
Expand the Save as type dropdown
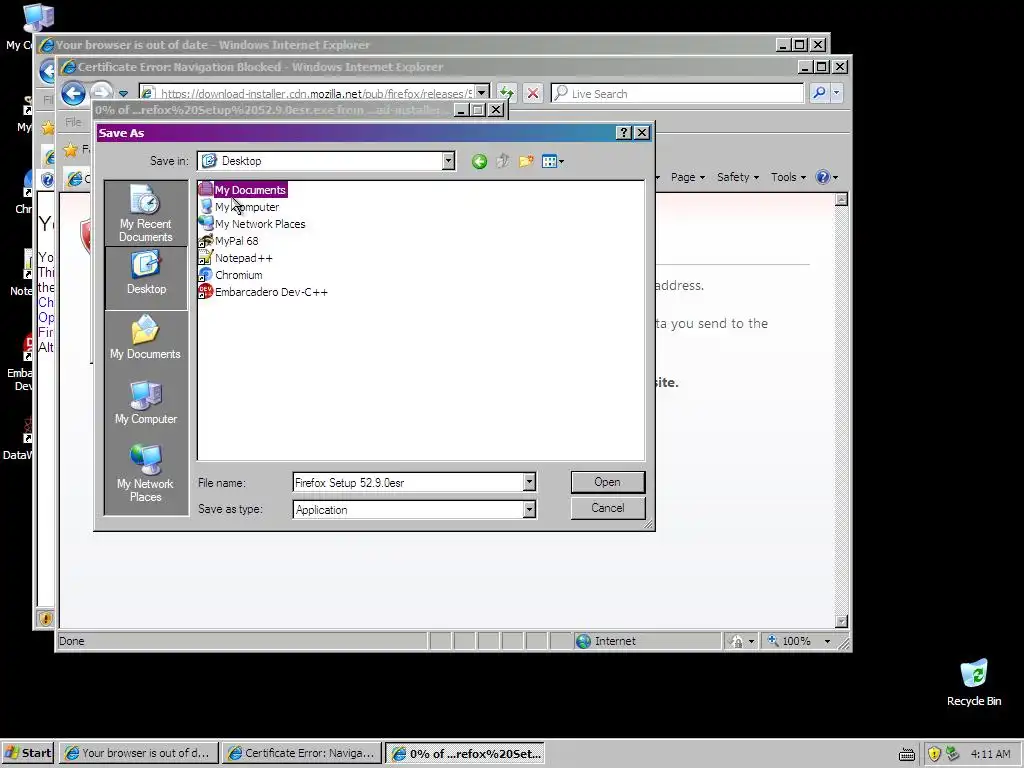[529, 509]
